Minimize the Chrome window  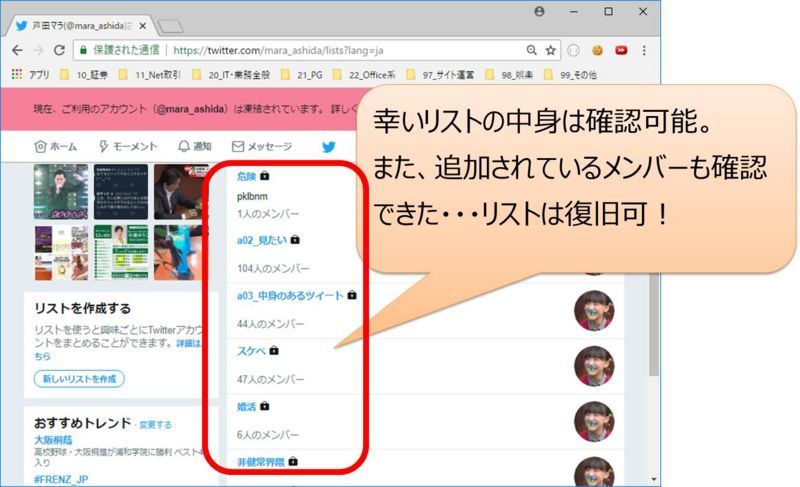[x=574, y=11]
